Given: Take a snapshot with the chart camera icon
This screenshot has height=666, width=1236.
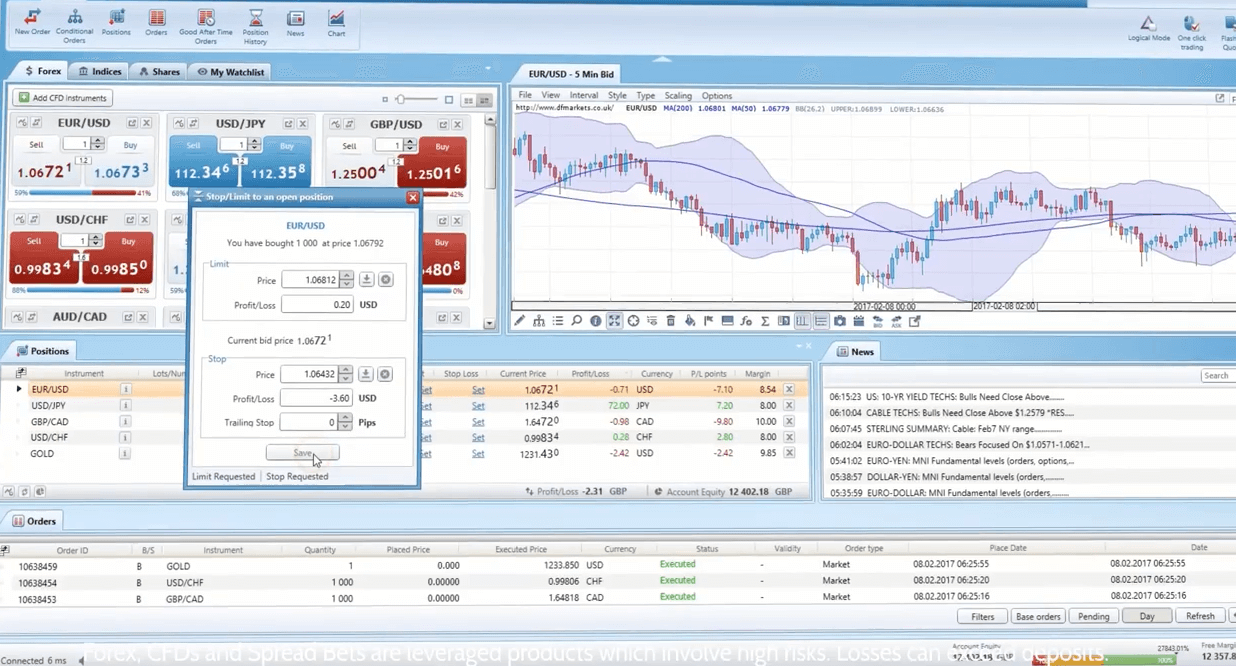Looking at the screenshot, I should pos(840,321).
